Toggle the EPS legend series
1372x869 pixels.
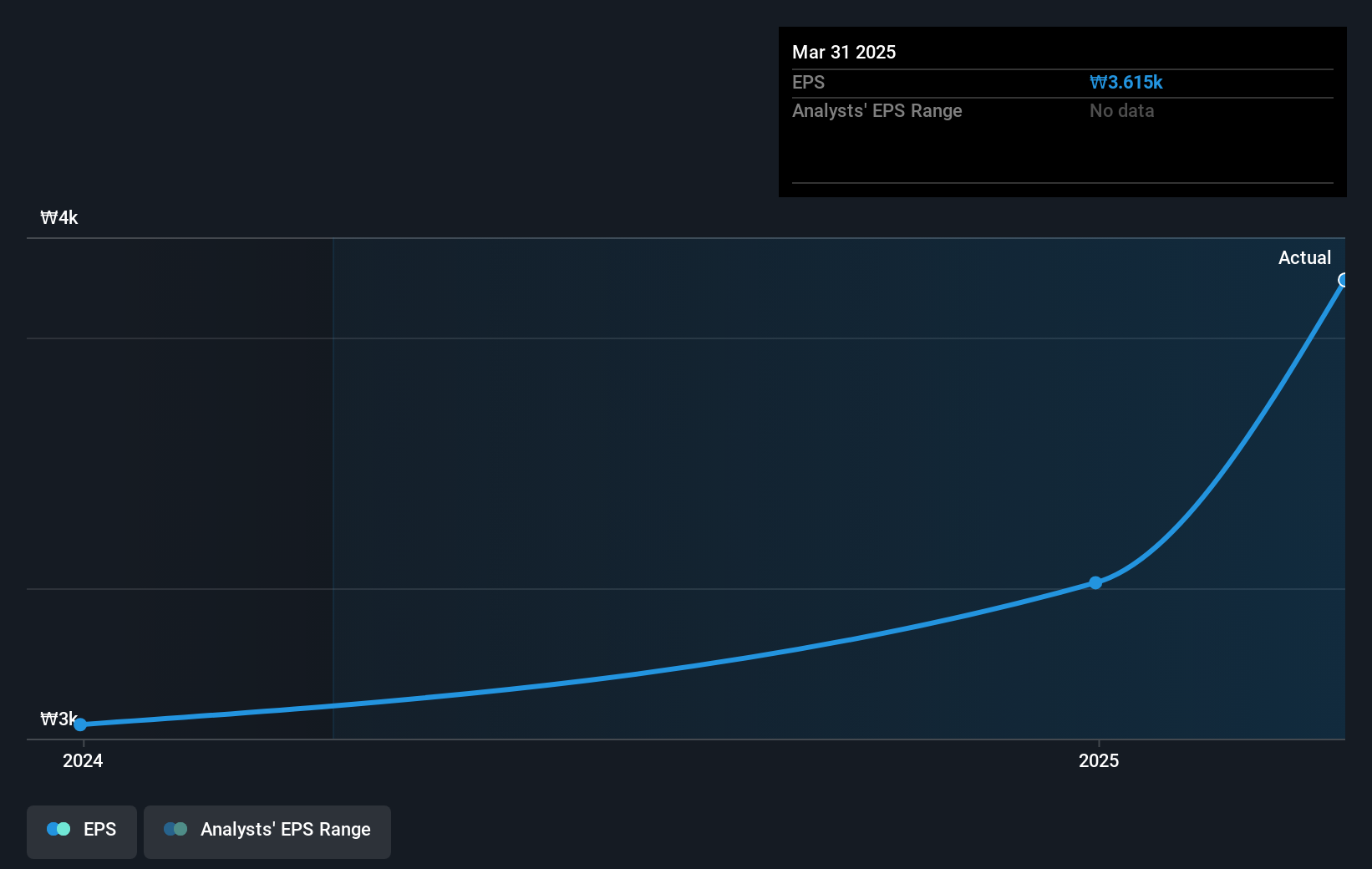tap(82, 831)
